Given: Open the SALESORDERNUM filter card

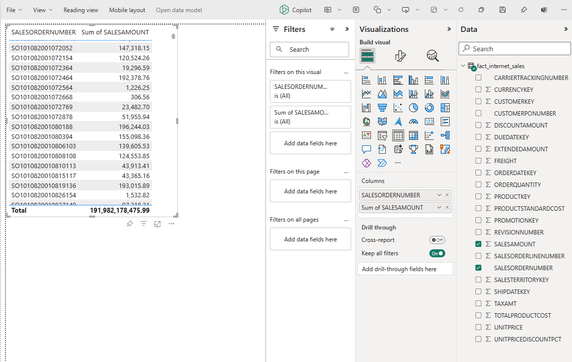Looking at the screenshot, I should [310, 91].
